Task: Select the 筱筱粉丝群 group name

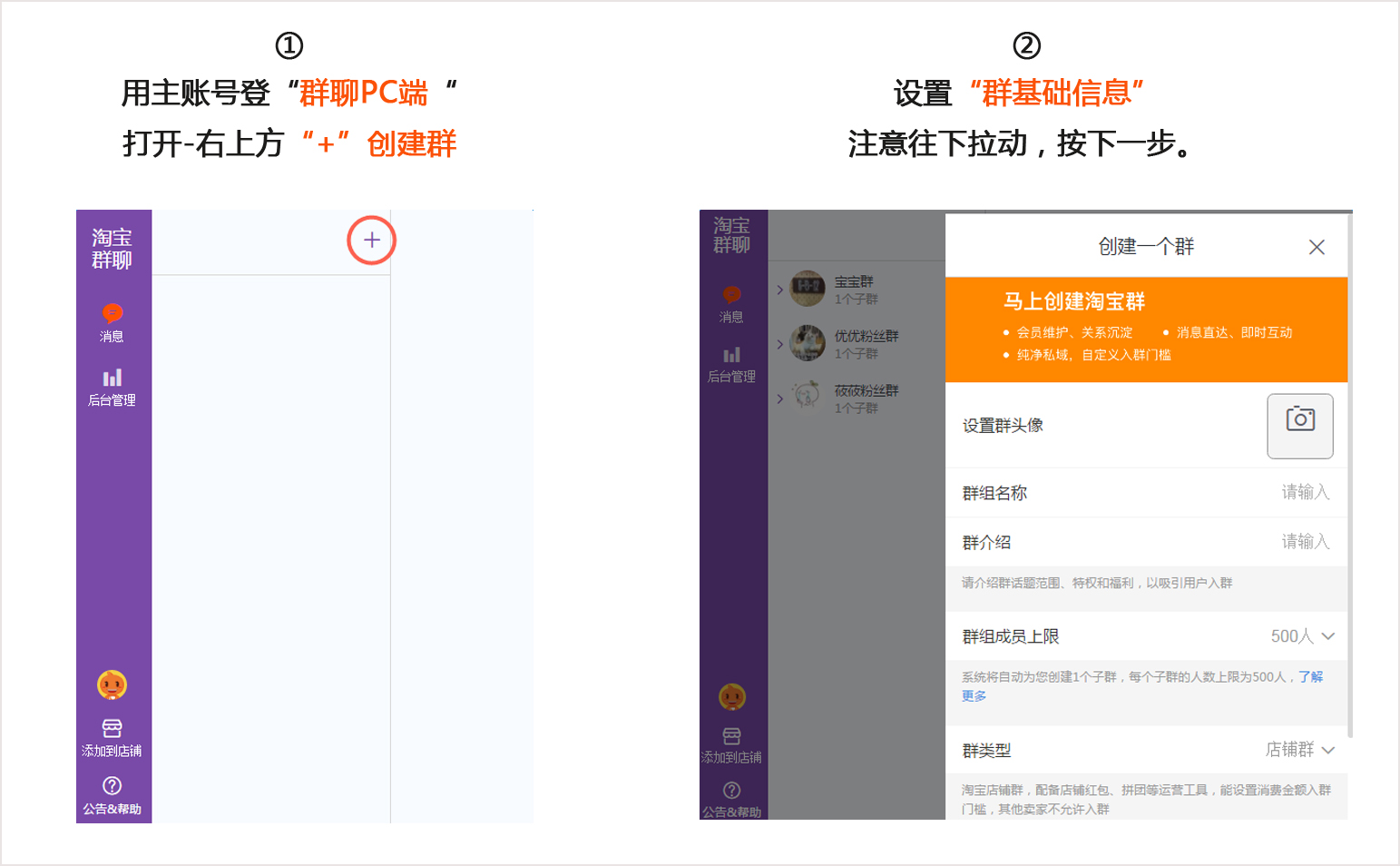Action: [x=866, y=390]
